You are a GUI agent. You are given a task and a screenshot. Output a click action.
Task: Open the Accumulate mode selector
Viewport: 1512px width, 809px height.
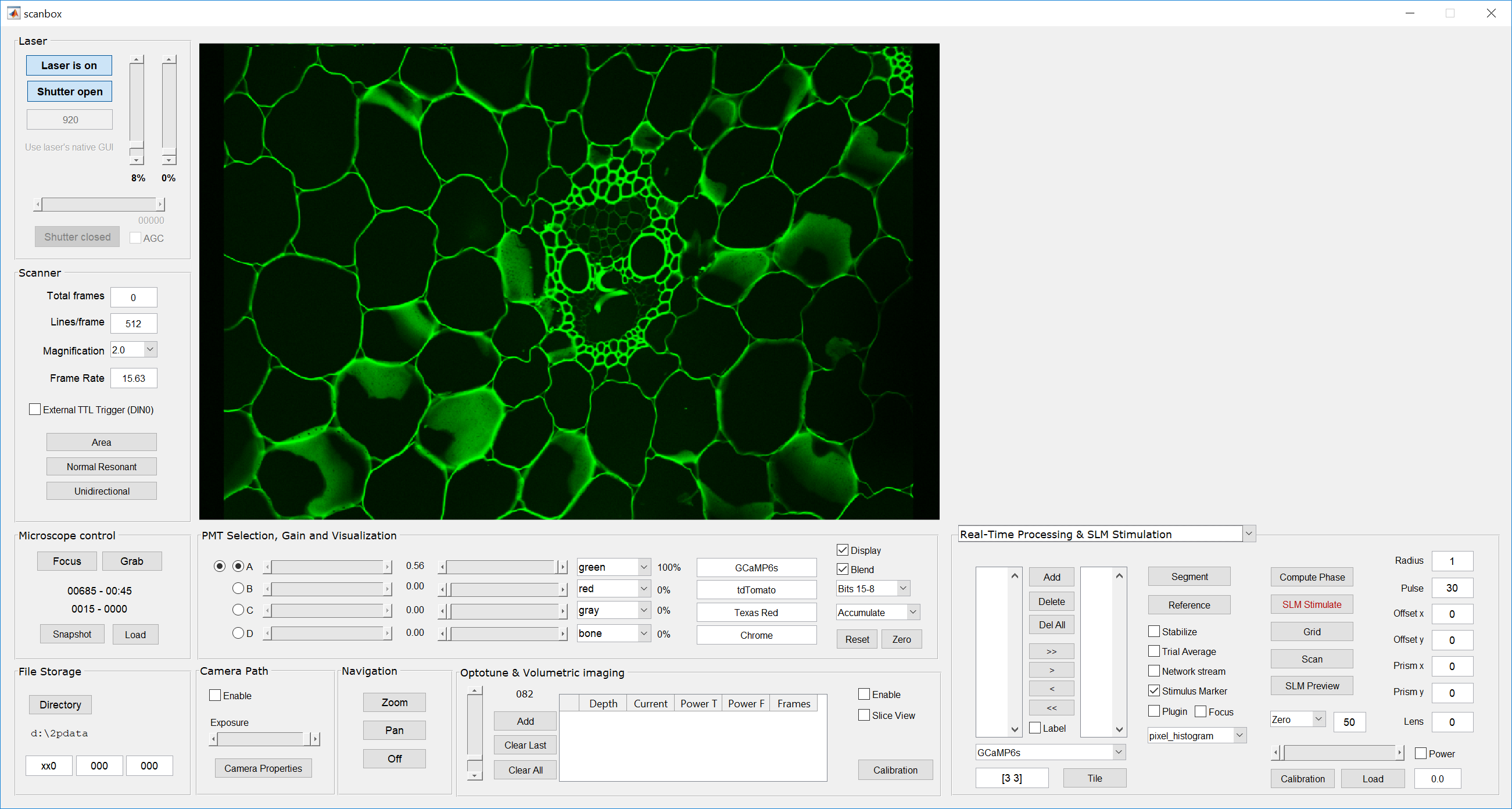click(913, 613)
